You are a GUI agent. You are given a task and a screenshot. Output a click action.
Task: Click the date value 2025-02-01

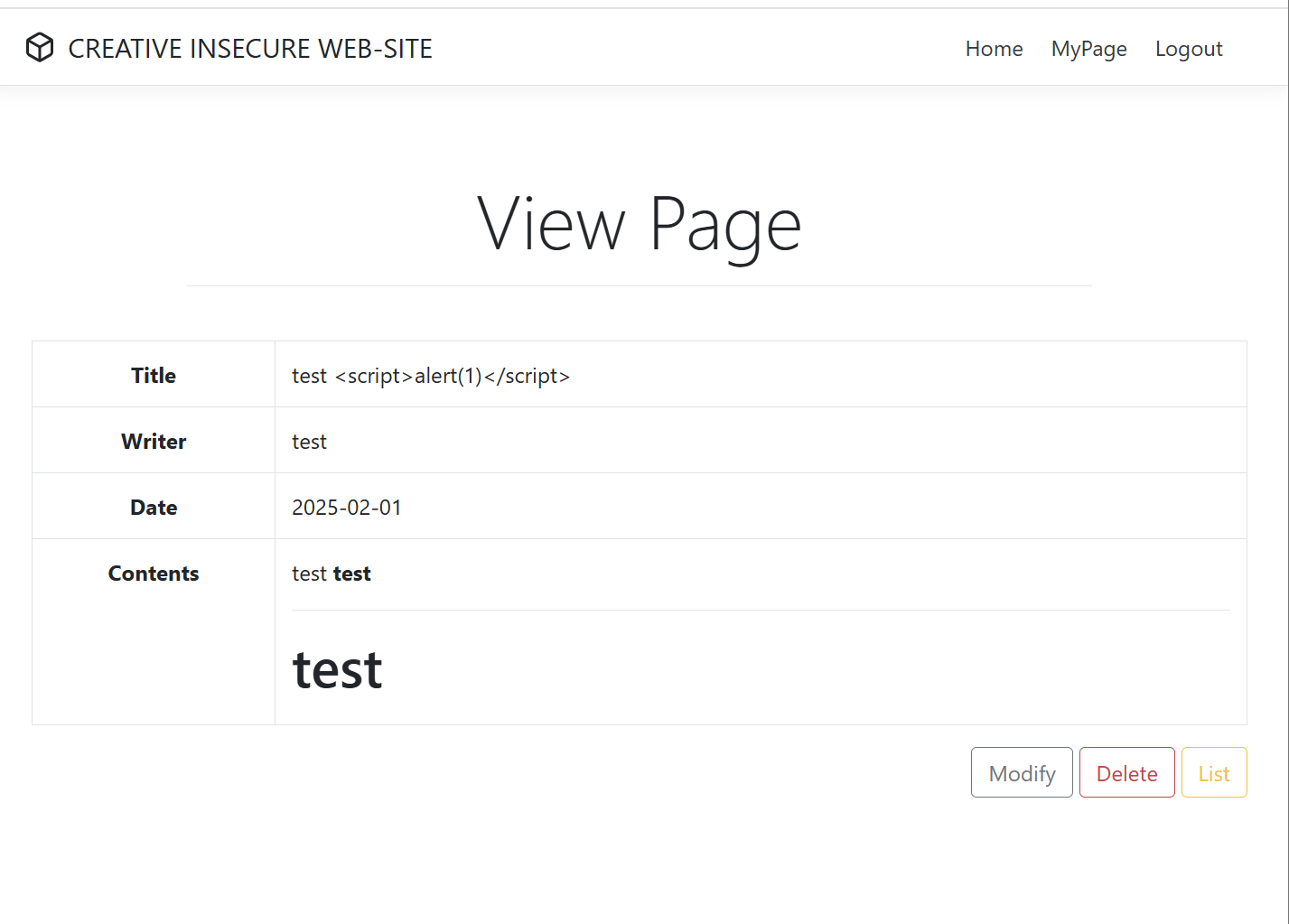tap(347, 508)
